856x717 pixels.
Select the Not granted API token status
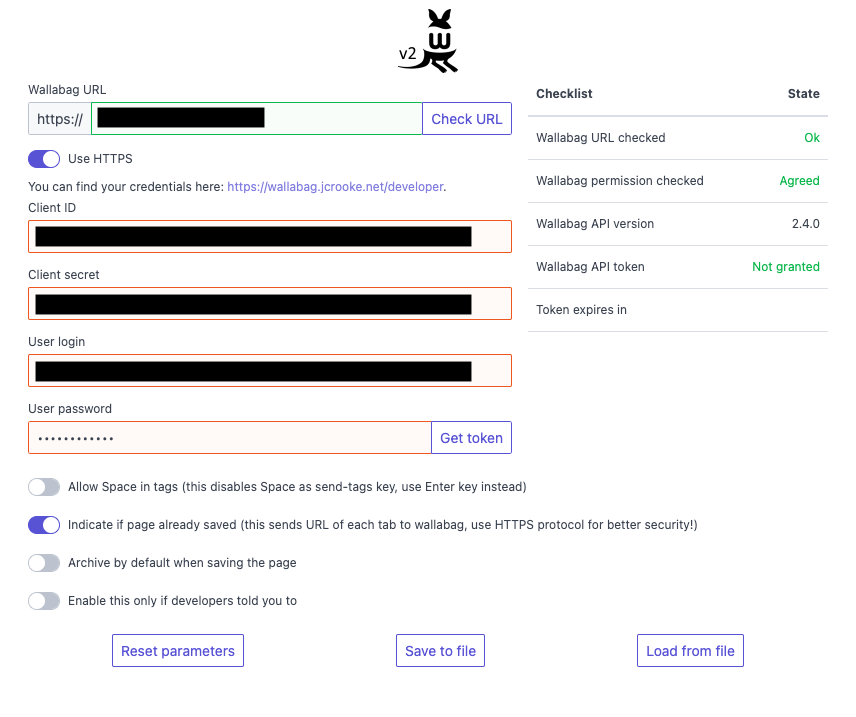pyautogui.click(x=786, y=266)
